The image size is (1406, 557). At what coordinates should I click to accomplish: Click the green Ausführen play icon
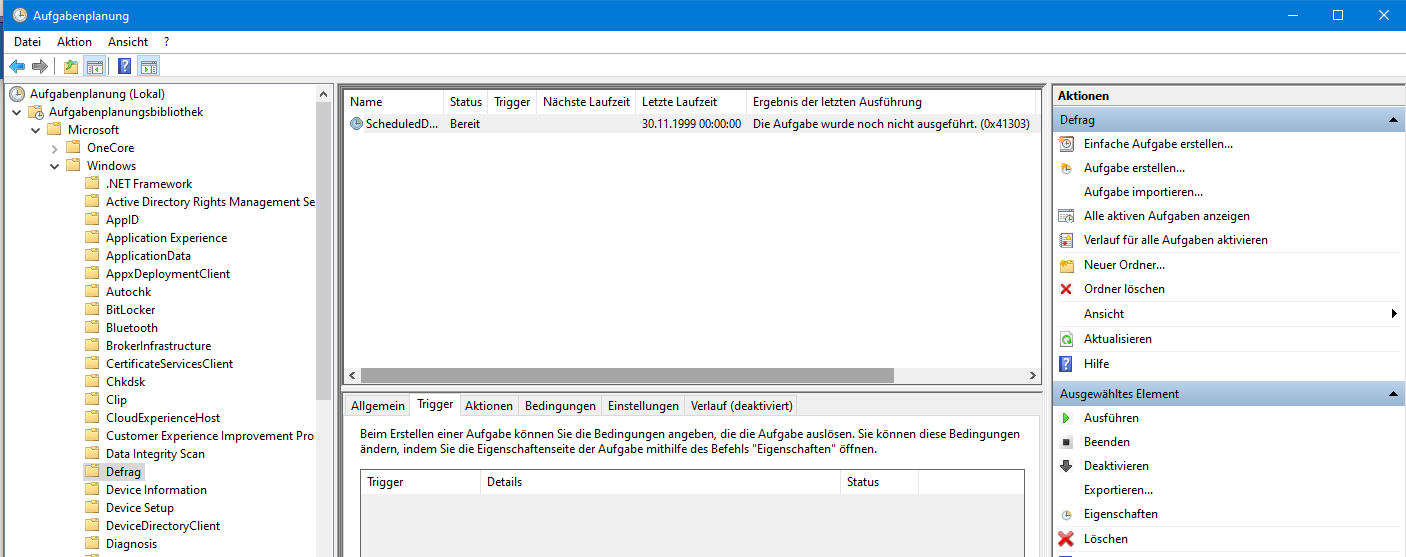tap(1066, 418)
